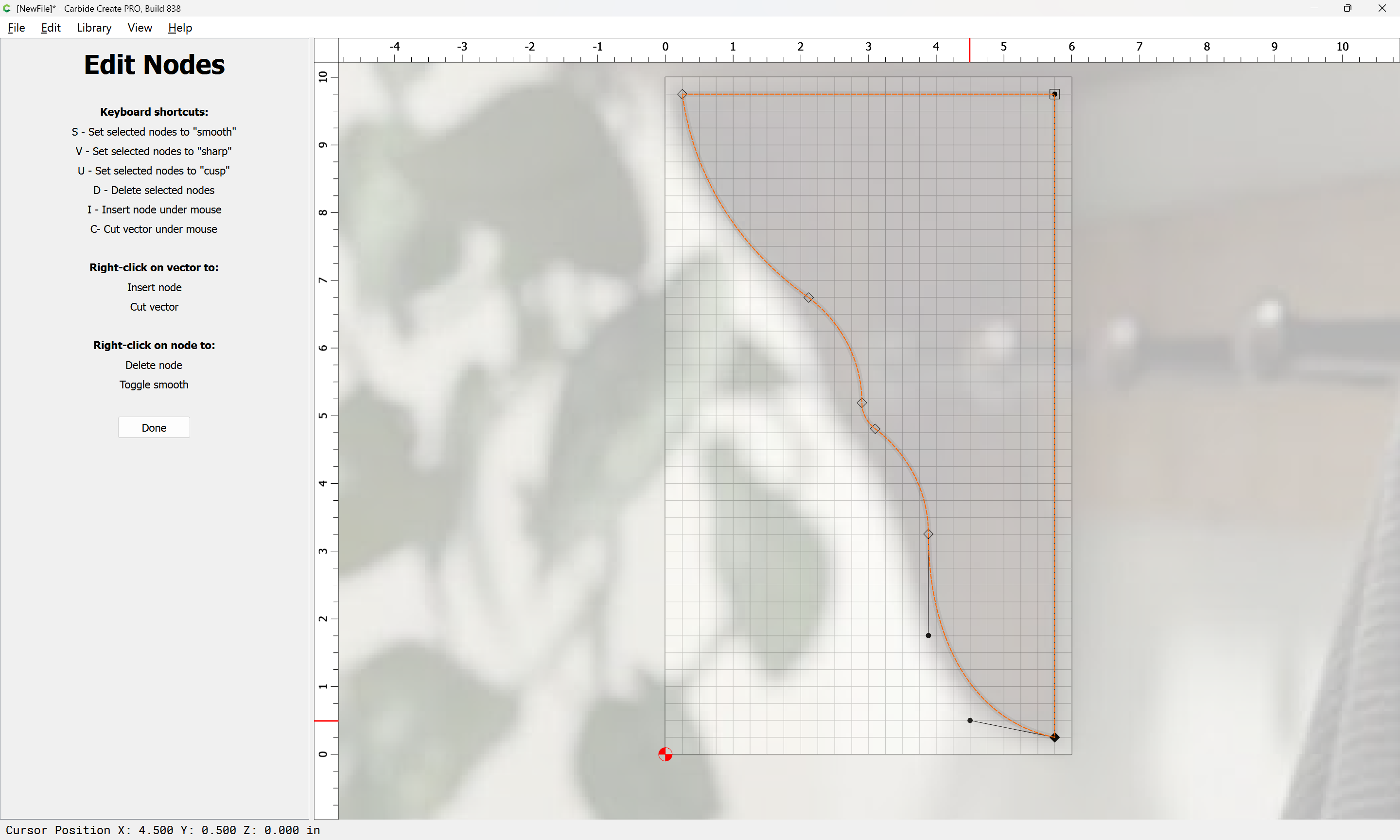The image size is (1400, 840).
Task: Click the bezier handle dot near Y 0.5
Action: point(970,720)
